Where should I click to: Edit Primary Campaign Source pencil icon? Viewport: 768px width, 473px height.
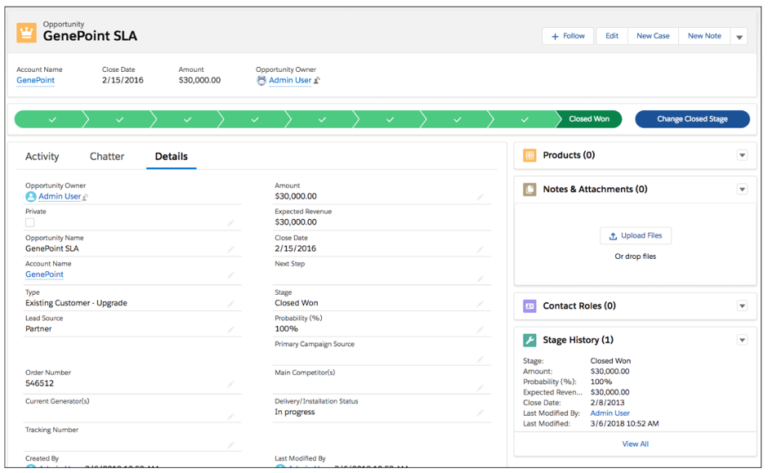click(x=480, y=359)
